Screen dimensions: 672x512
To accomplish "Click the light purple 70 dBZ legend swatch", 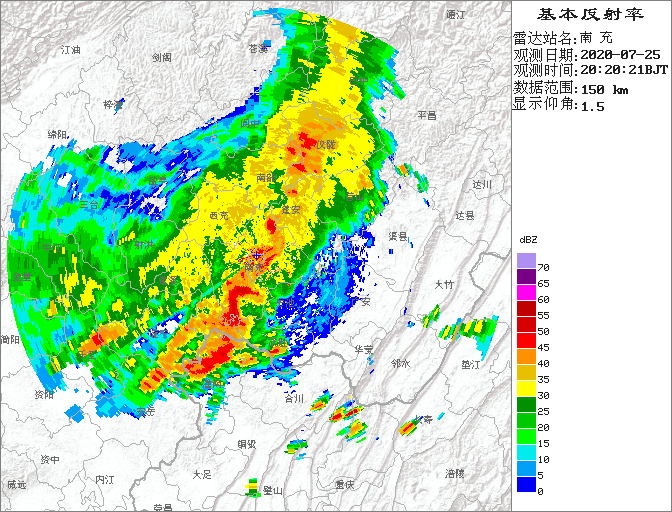I will [525, 261].
